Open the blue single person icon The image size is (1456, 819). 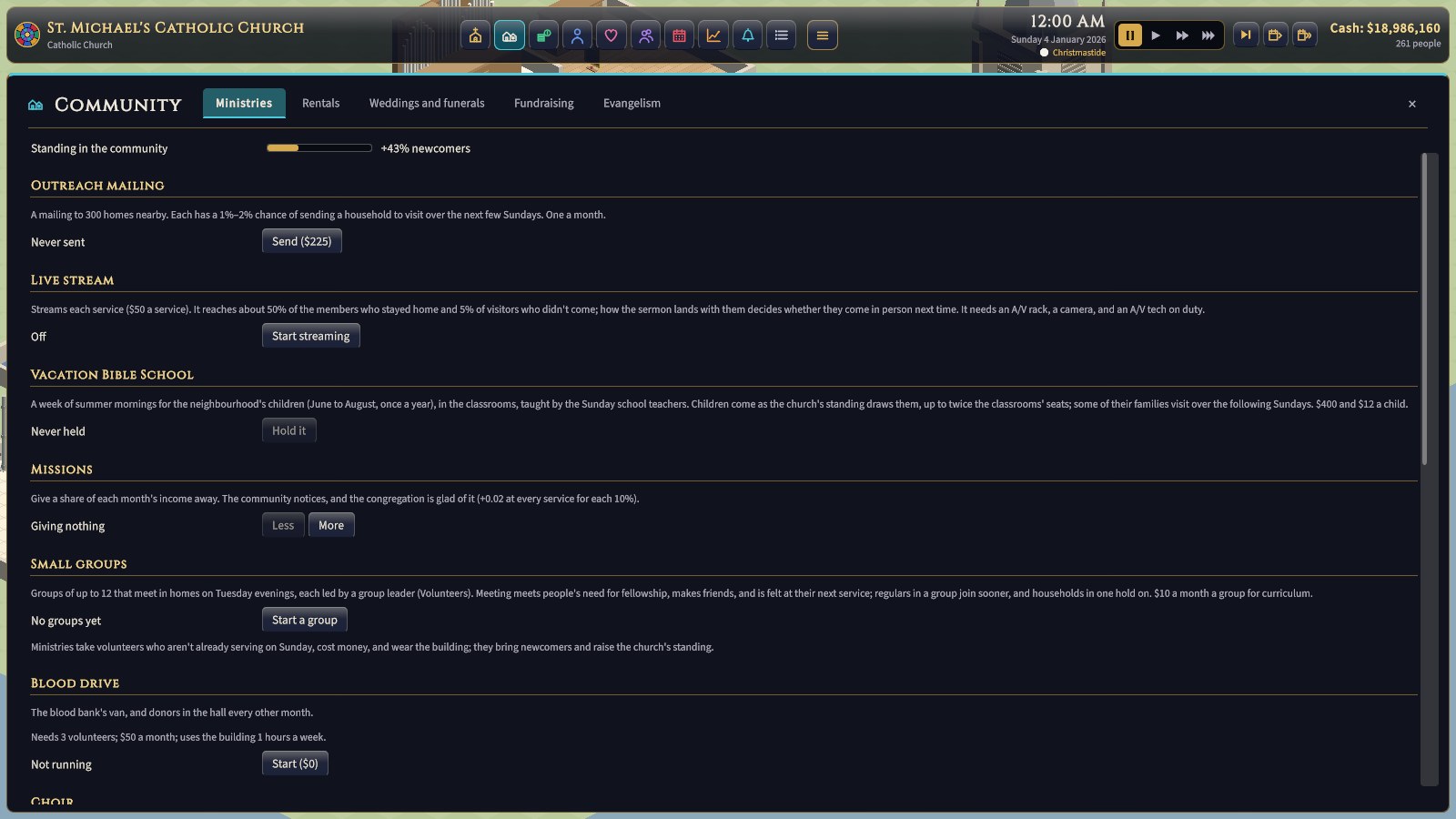[x=577, y=35]
